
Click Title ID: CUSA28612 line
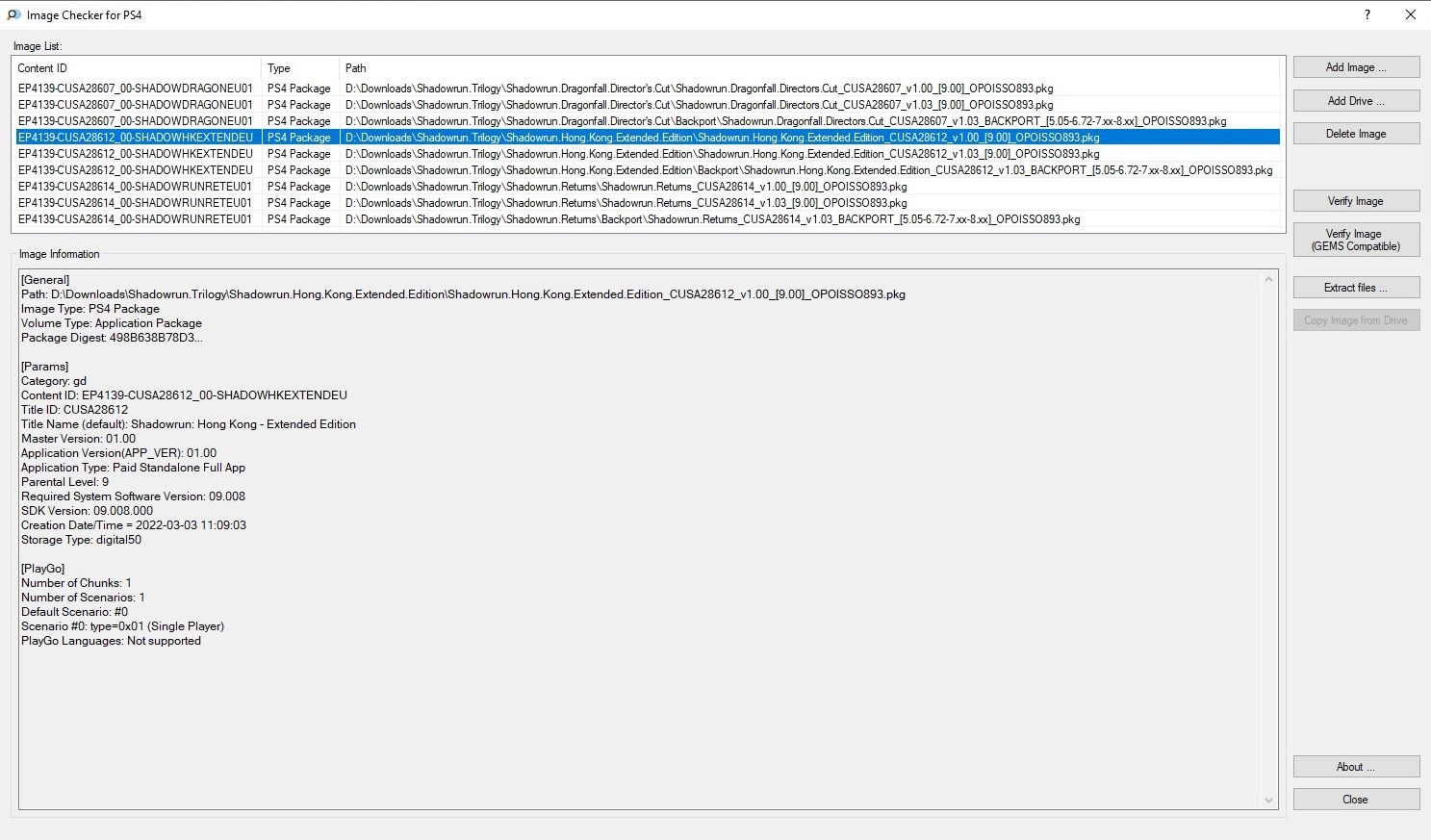(74, 410)
